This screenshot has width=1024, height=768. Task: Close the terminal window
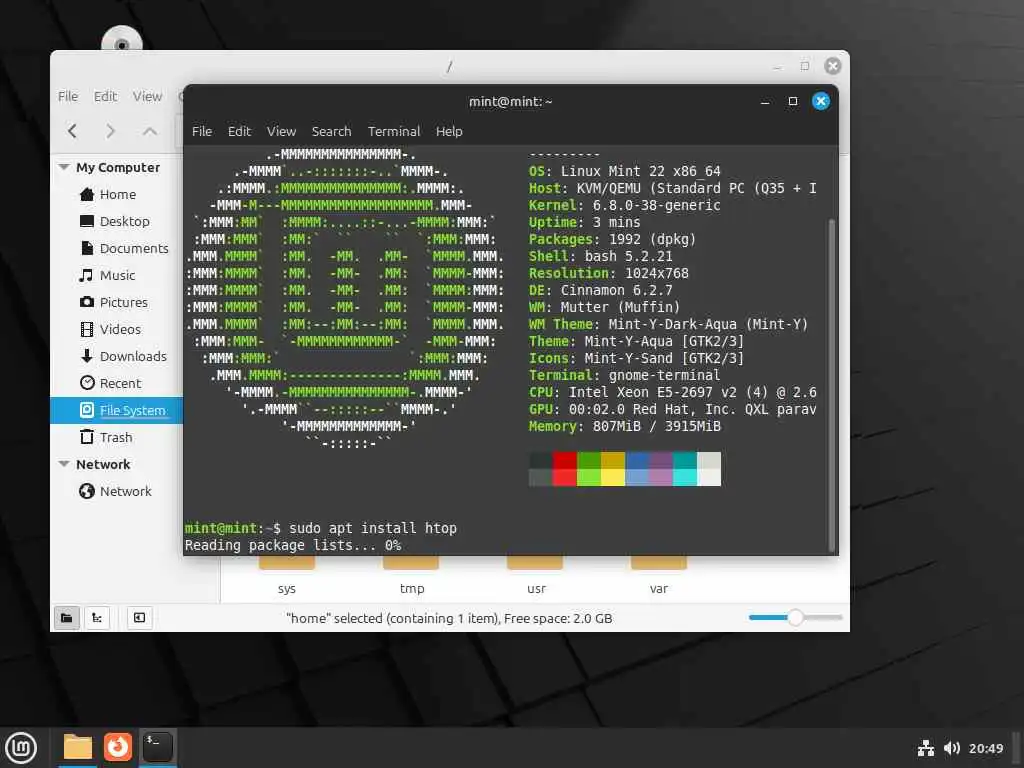click(821, 101)
